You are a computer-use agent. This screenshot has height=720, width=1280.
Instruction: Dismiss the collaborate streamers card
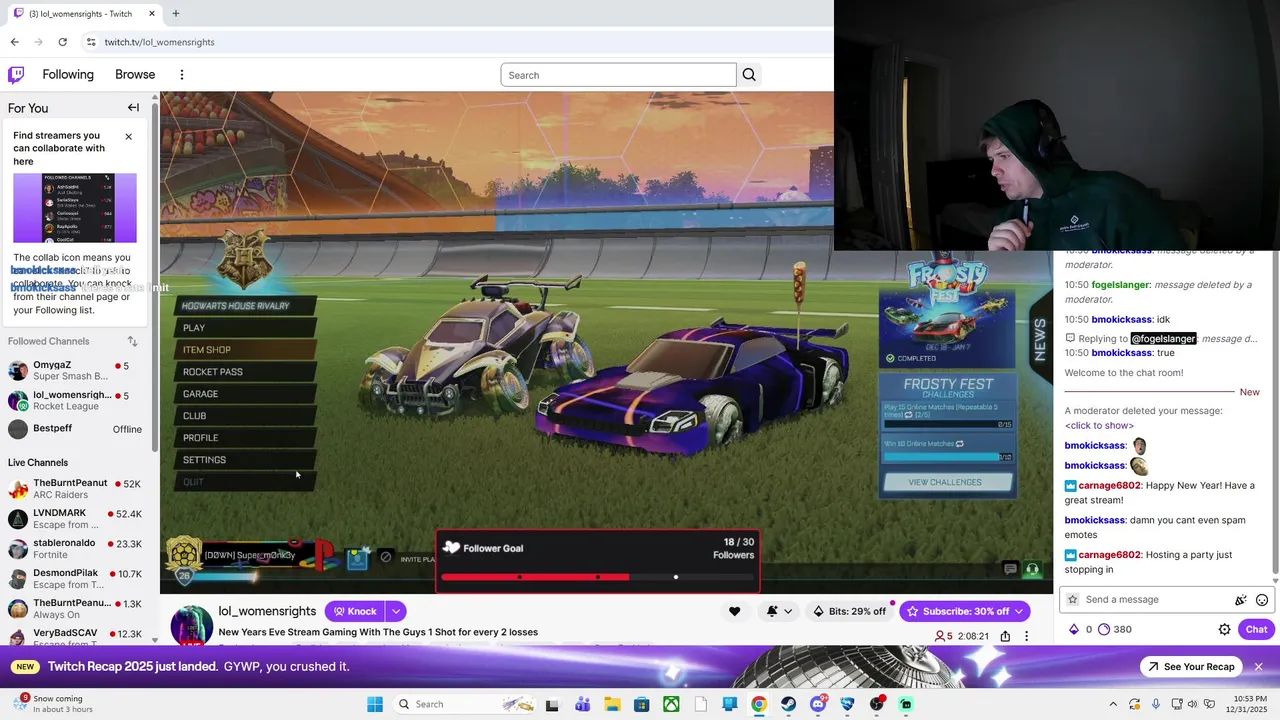click(x=128, y=136)
